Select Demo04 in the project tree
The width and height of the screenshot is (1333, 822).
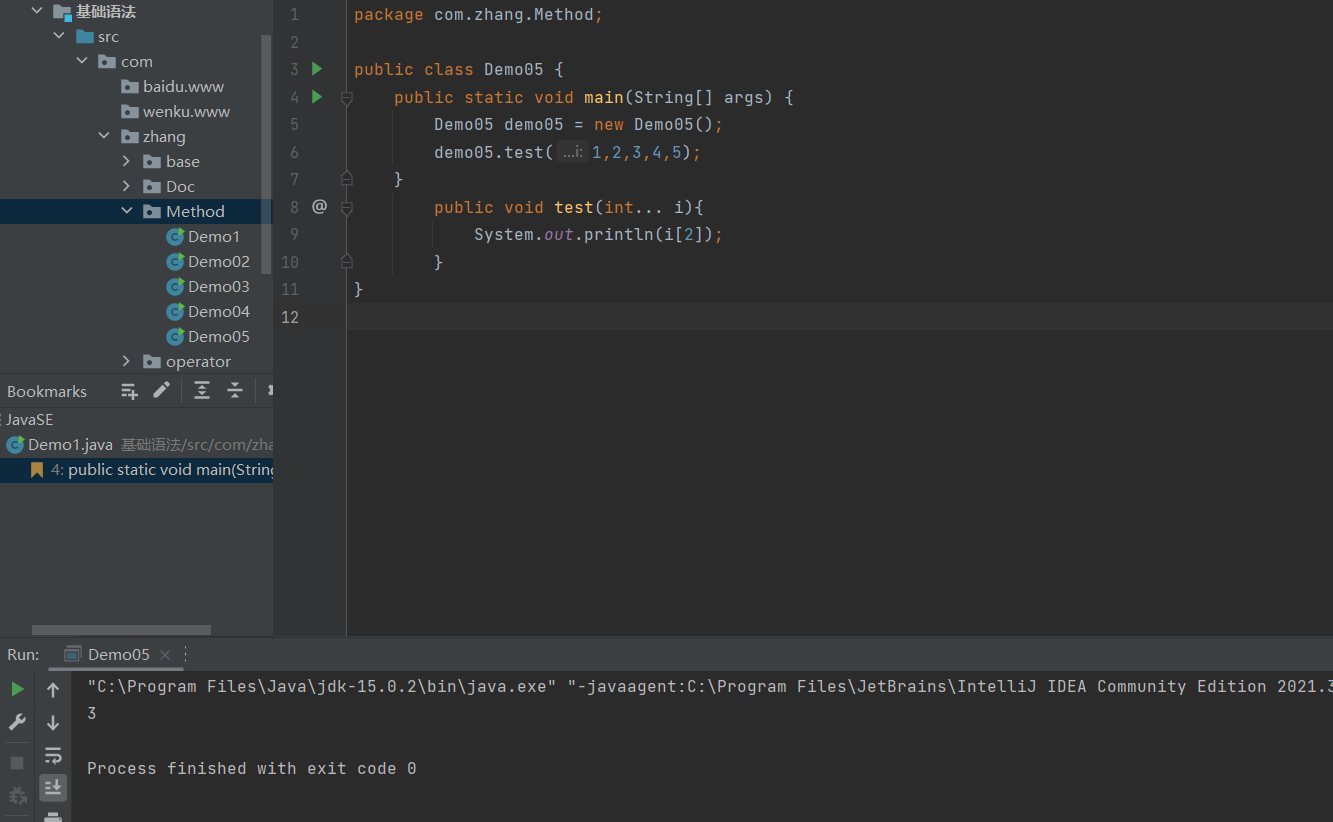tap(219, 311)
